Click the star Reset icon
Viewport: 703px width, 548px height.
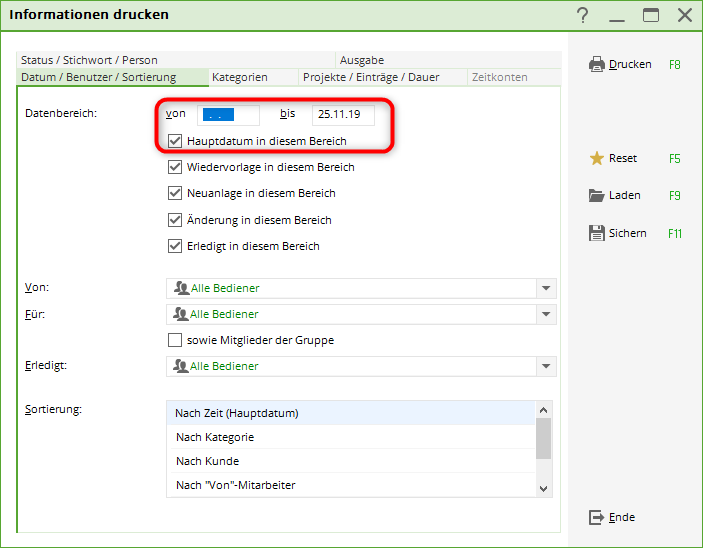pos(597,158)
